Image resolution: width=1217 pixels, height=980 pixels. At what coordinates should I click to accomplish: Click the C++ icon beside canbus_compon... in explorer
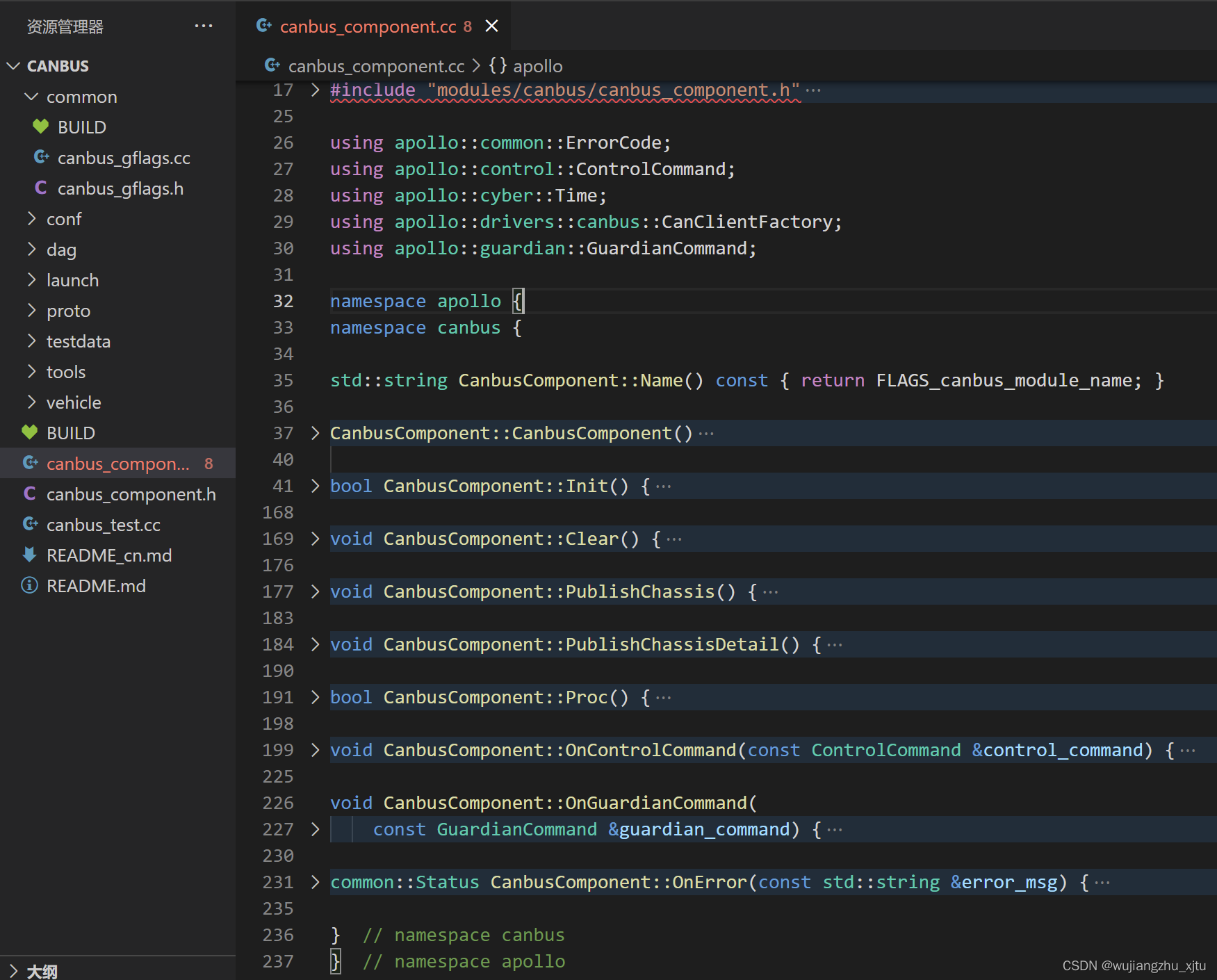pyautogui.click(x=31, y=464)
